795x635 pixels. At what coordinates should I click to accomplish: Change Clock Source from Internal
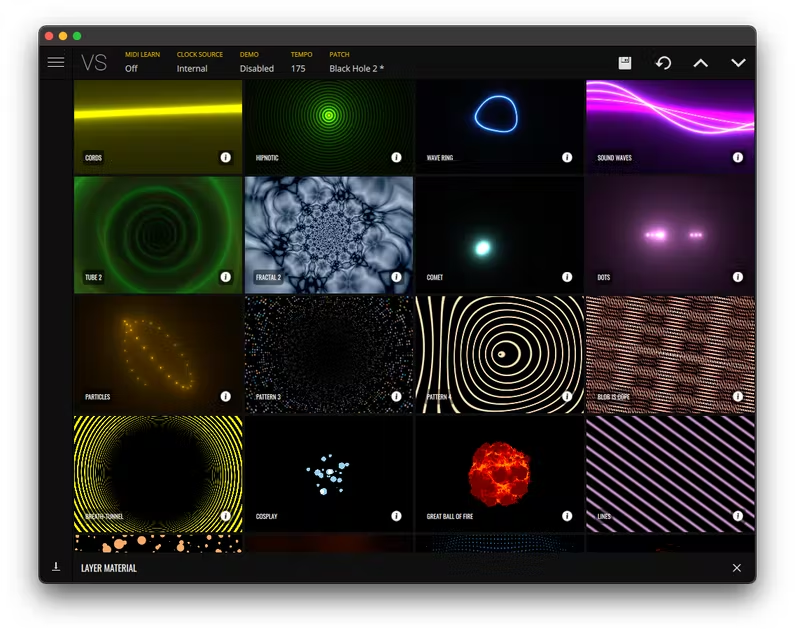click(x=192, y=69)
